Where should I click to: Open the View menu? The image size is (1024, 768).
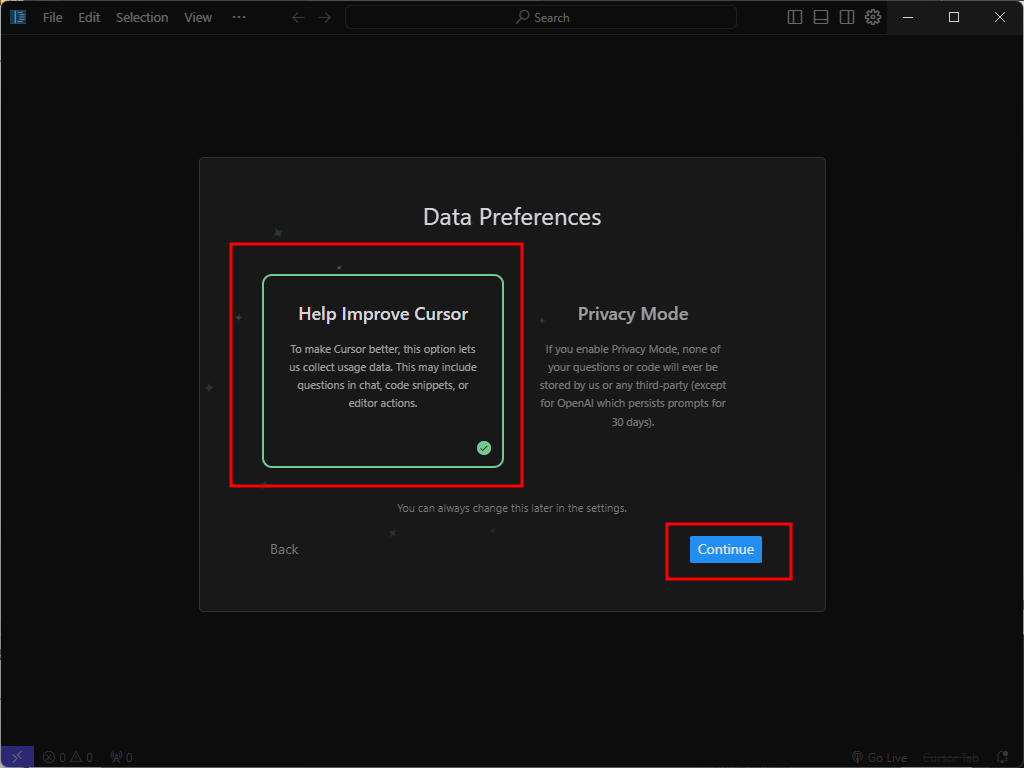[x=198, y=18]
